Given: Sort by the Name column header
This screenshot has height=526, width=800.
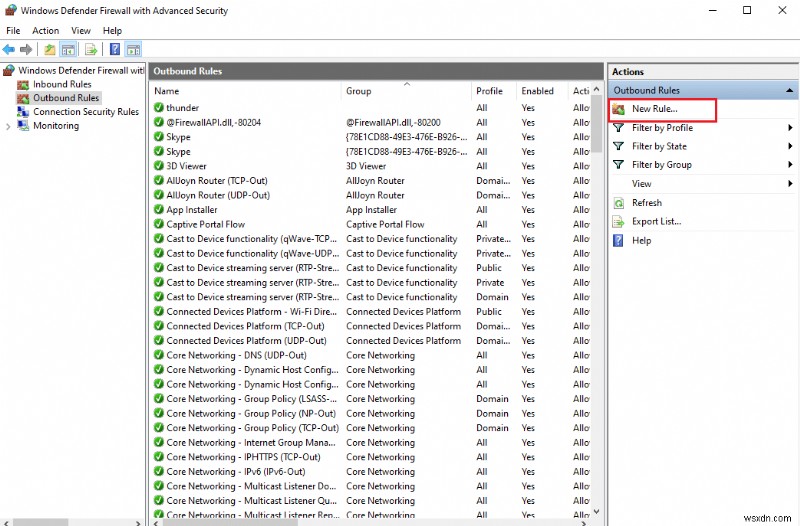Looking at the screenshot, I should coord(245,91).
